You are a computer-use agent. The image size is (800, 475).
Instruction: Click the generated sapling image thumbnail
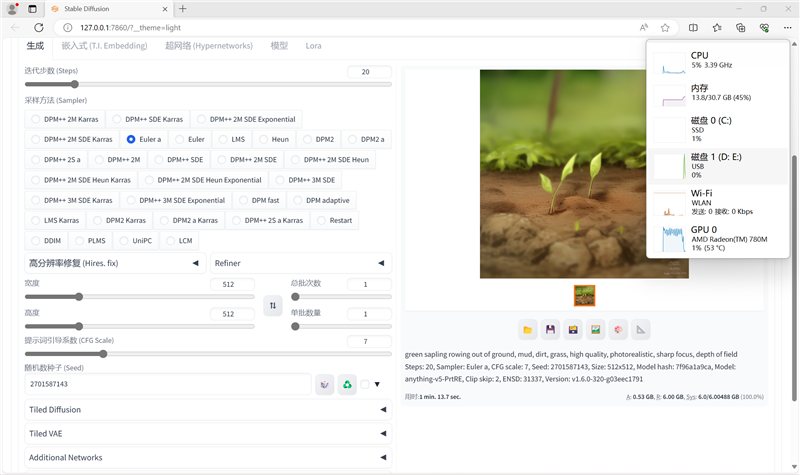click(584, 295)
